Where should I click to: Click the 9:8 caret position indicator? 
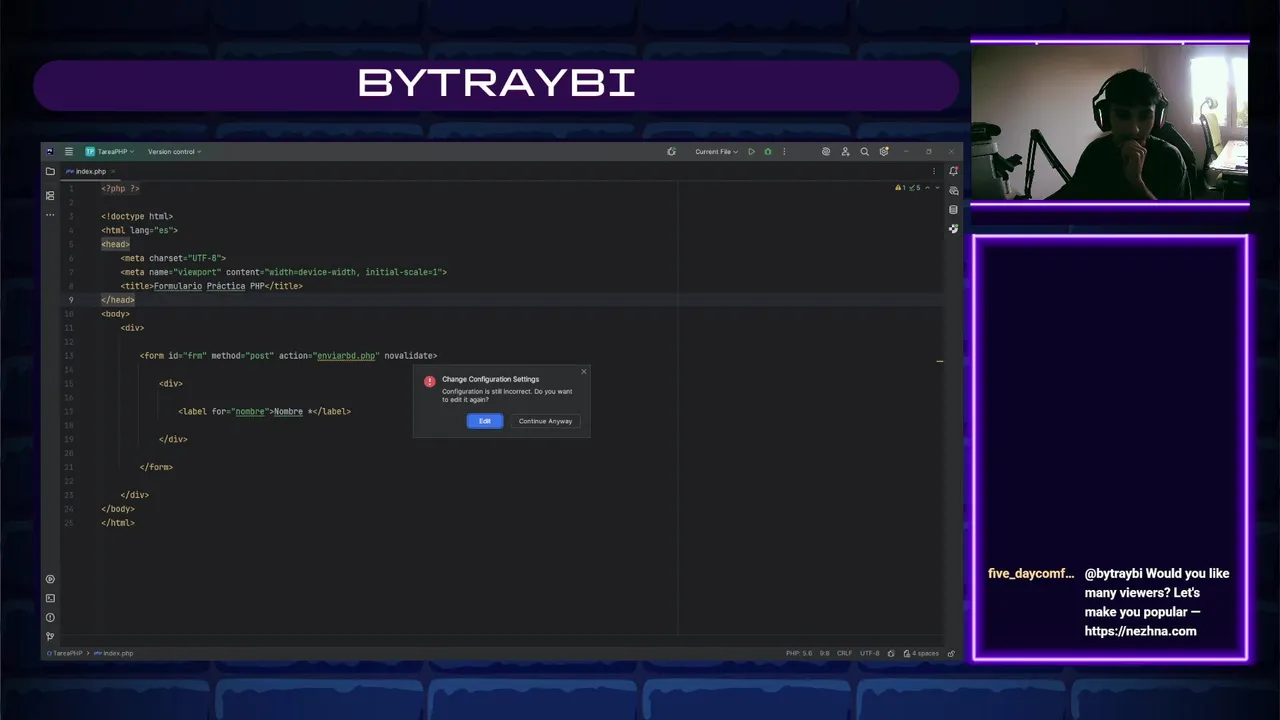coord(825,653)
